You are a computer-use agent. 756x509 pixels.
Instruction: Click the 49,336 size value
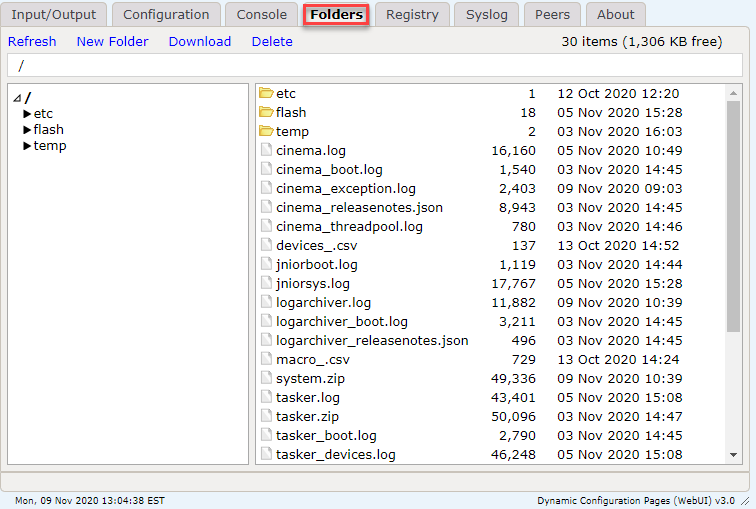click(513, 378)
